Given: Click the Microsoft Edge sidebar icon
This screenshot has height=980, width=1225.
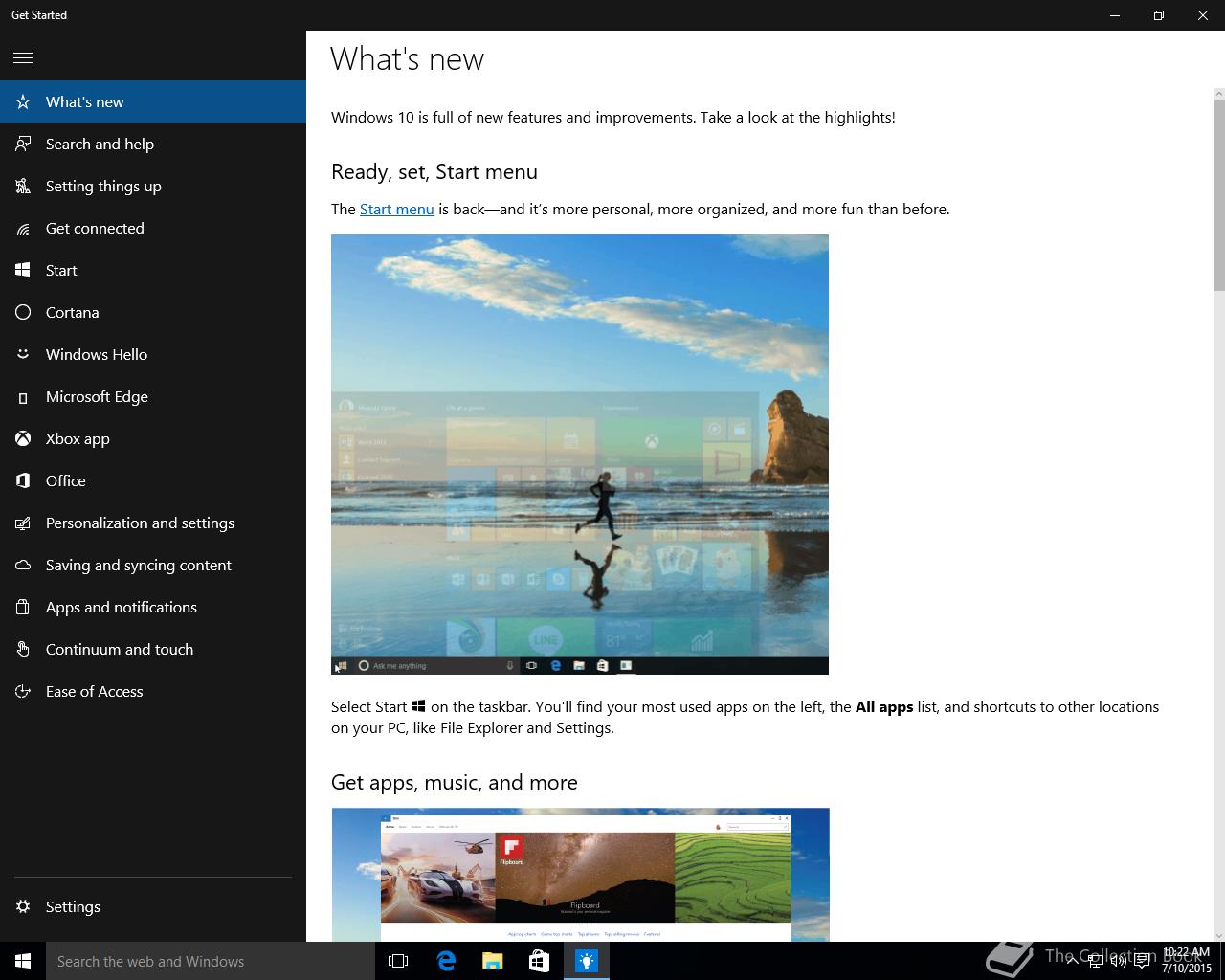Looking at the screenshot, I should (x=23, y=396).
